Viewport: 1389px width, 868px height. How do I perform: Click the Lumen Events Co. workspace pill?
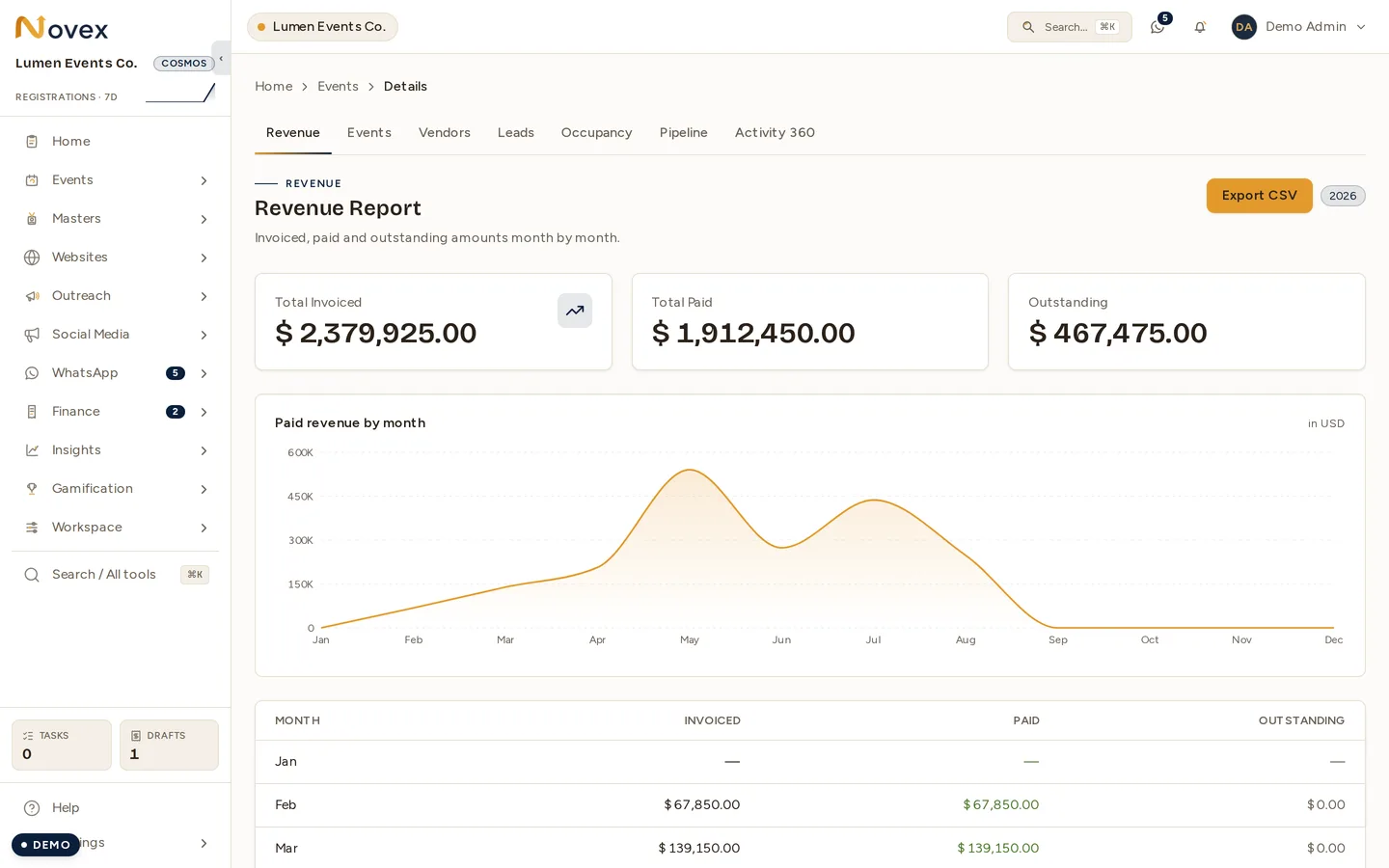coord(322,27)
